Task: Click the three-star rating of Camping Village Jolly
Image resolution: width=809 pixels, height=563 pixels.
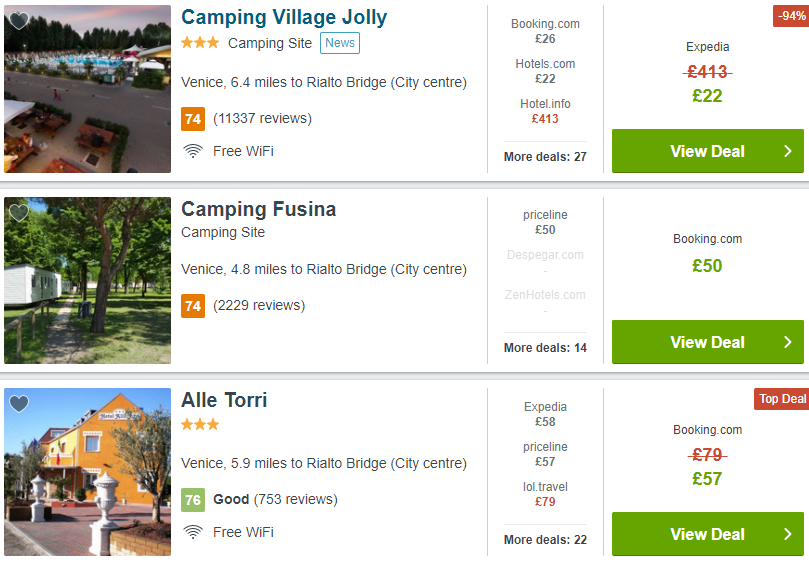Action: tap(200, 43)
